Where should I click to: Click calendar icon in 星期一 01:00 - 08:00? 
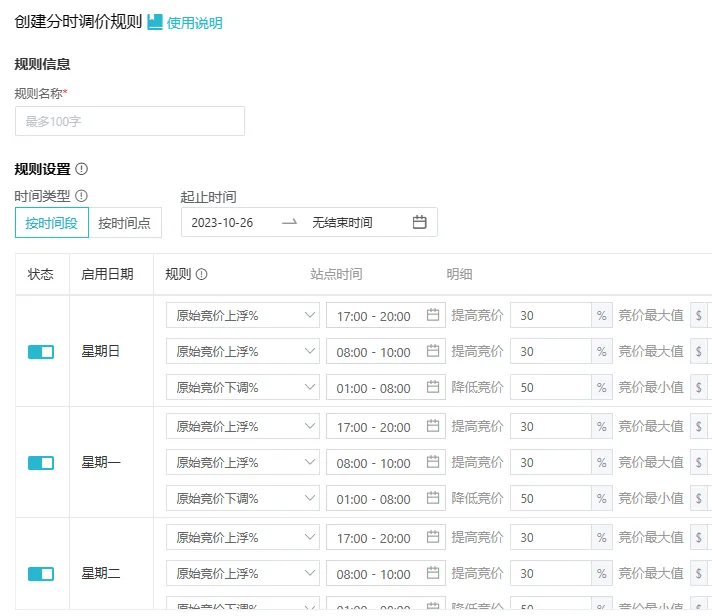(433, 498)
